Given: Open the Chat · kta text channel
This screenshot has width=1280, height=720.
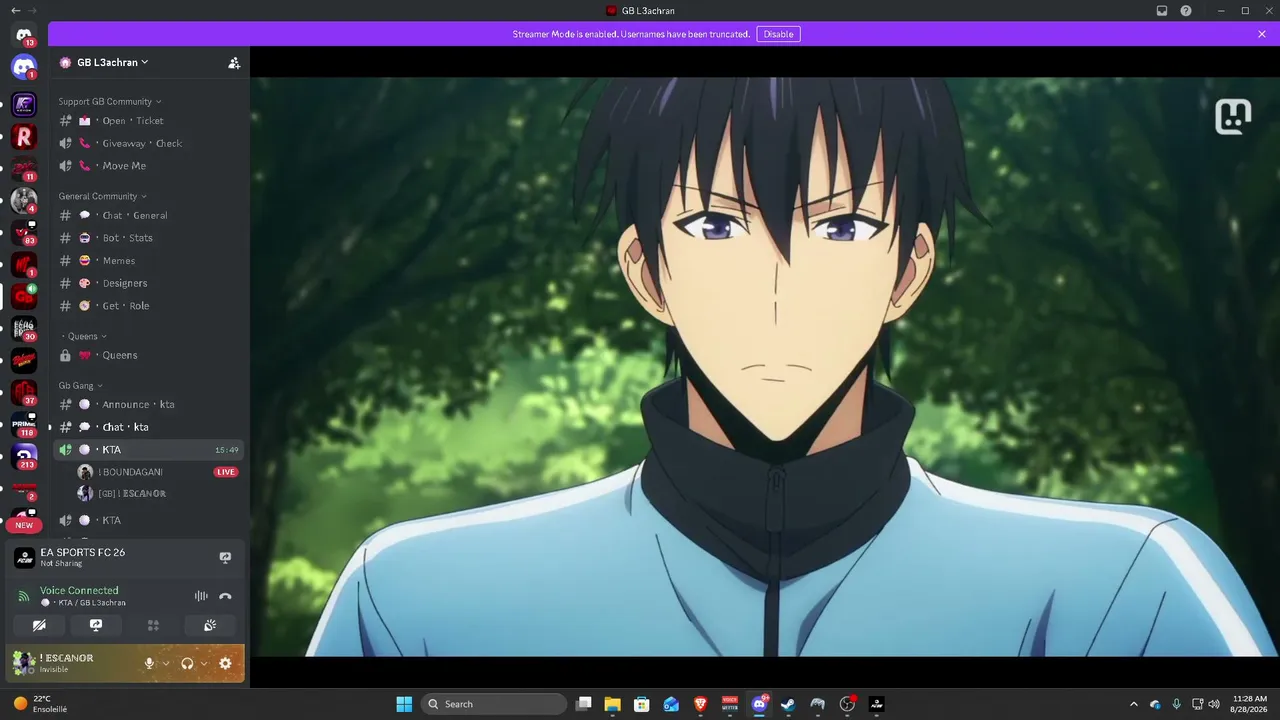Looking at the screenshot, I should pyautogui.click(x=147, y=427).
